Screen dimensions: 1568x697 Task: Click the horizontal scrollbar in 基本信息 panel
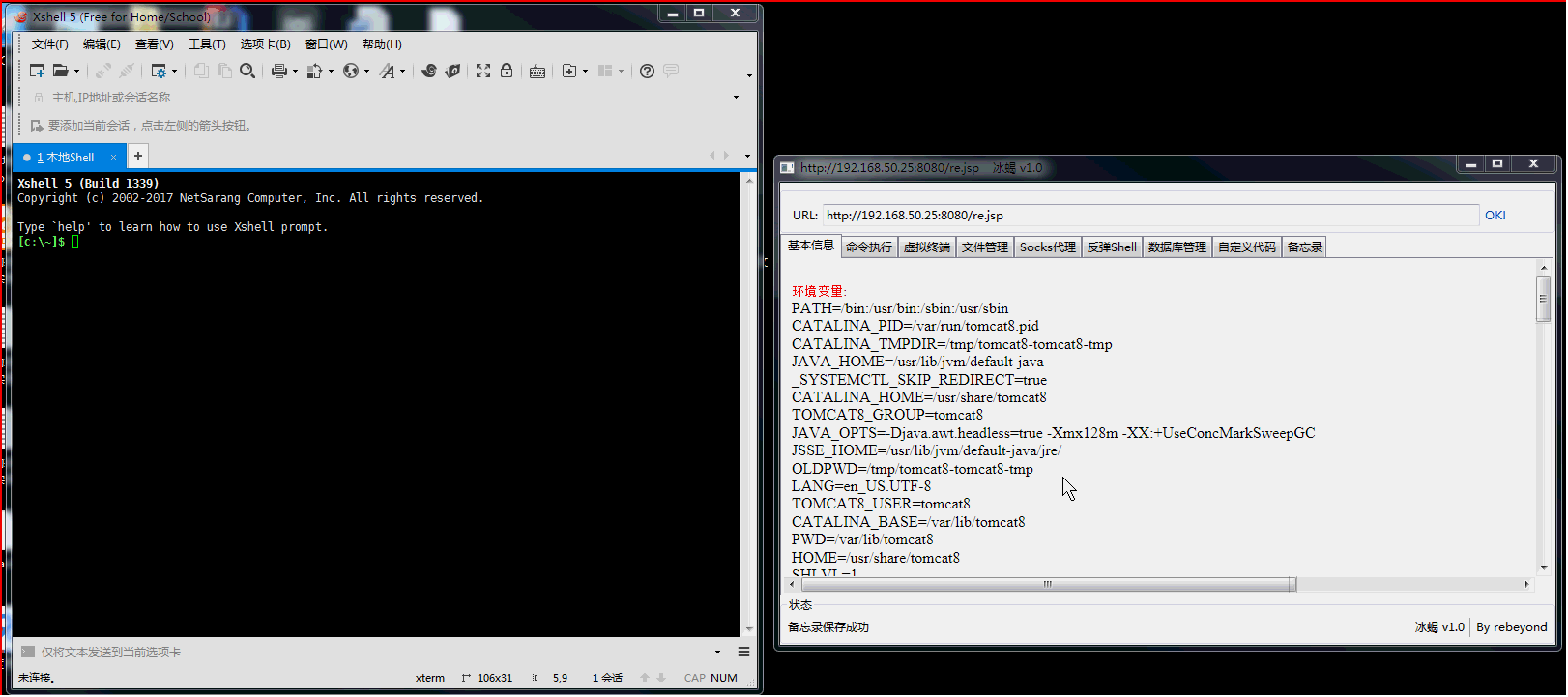pos(1048,584)
